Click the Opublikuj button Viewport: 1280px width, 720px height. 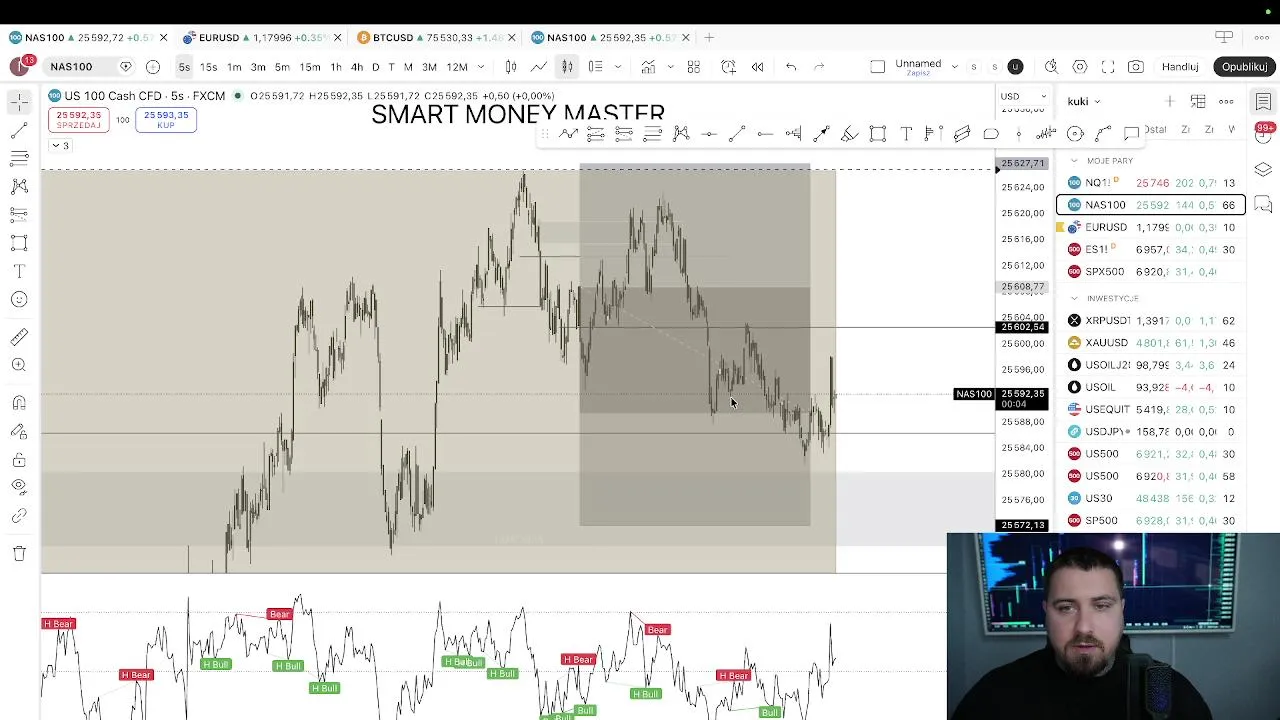tap(1244, 67)
